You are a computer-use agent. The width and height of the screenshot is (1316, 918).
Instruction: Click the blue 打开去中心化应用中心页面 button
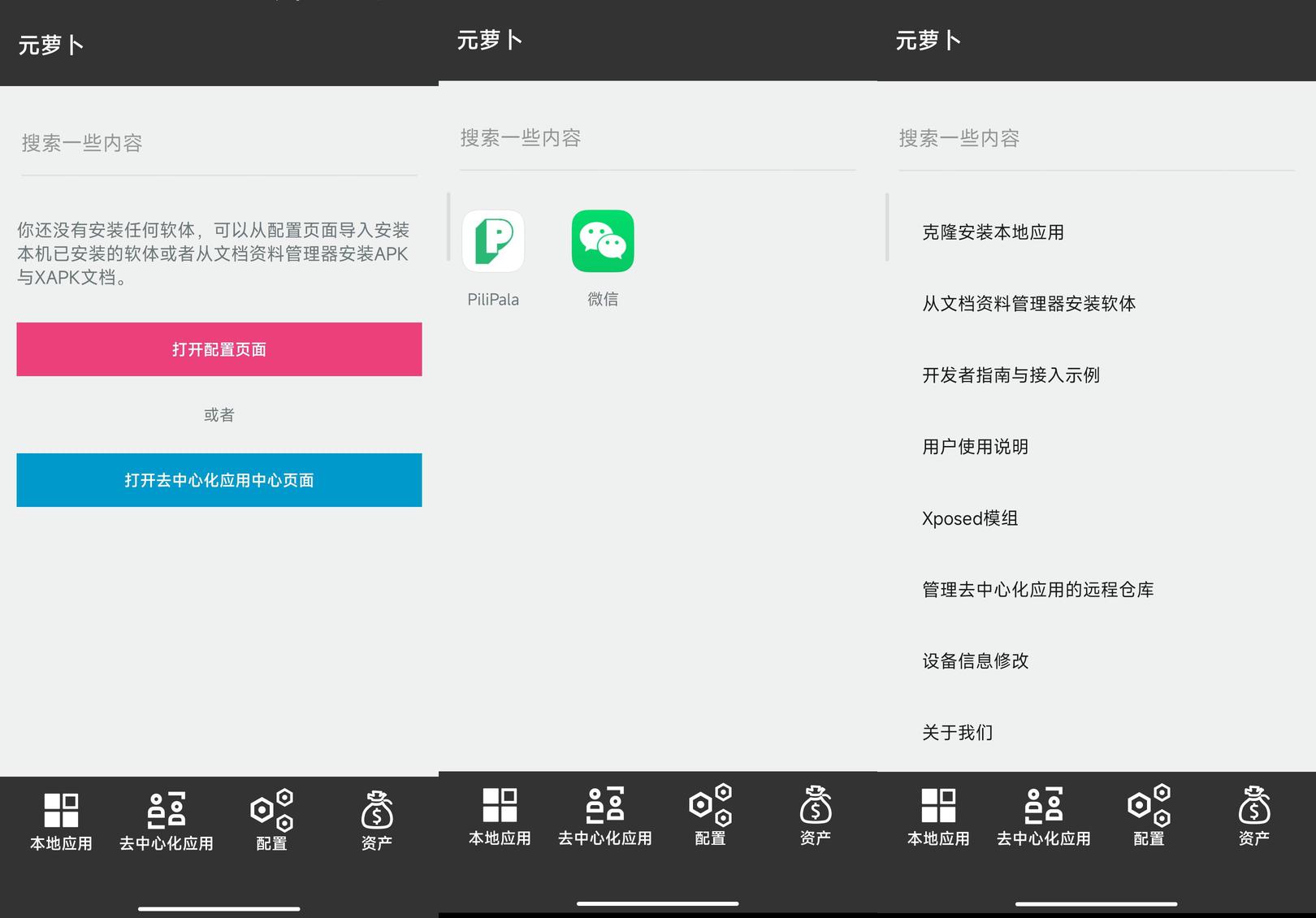(219, 480)
